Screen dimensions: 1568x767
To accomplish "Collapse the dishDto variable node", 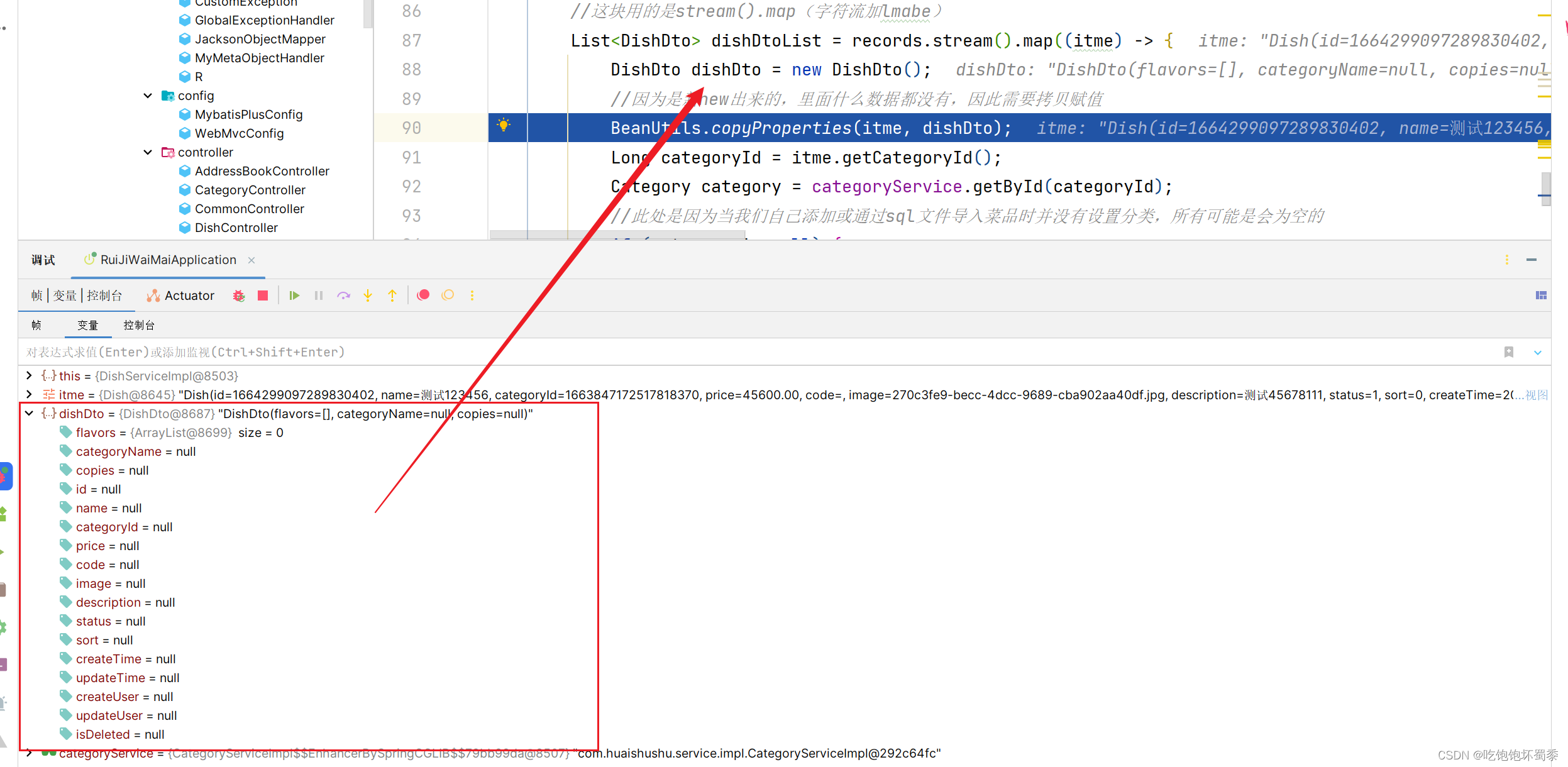I will [29, 414].
